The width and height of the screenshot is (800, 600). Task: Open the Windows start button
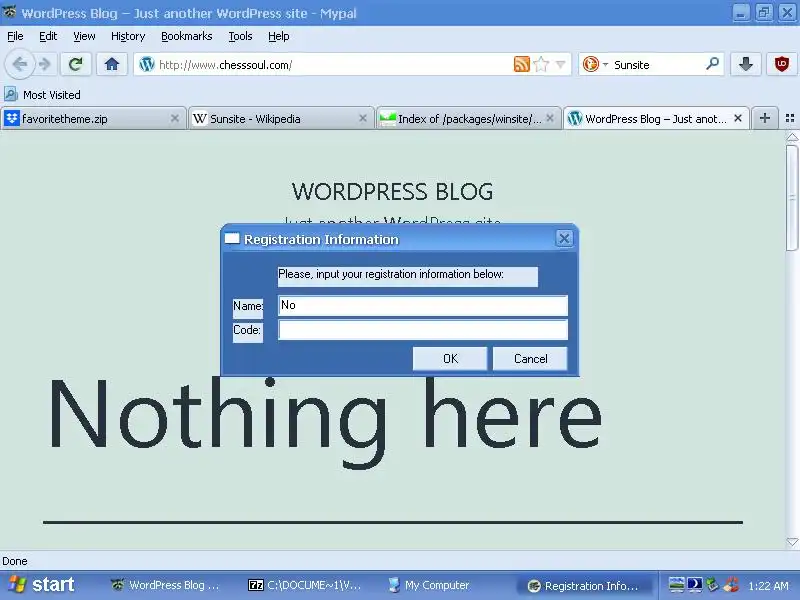point(42,585)
